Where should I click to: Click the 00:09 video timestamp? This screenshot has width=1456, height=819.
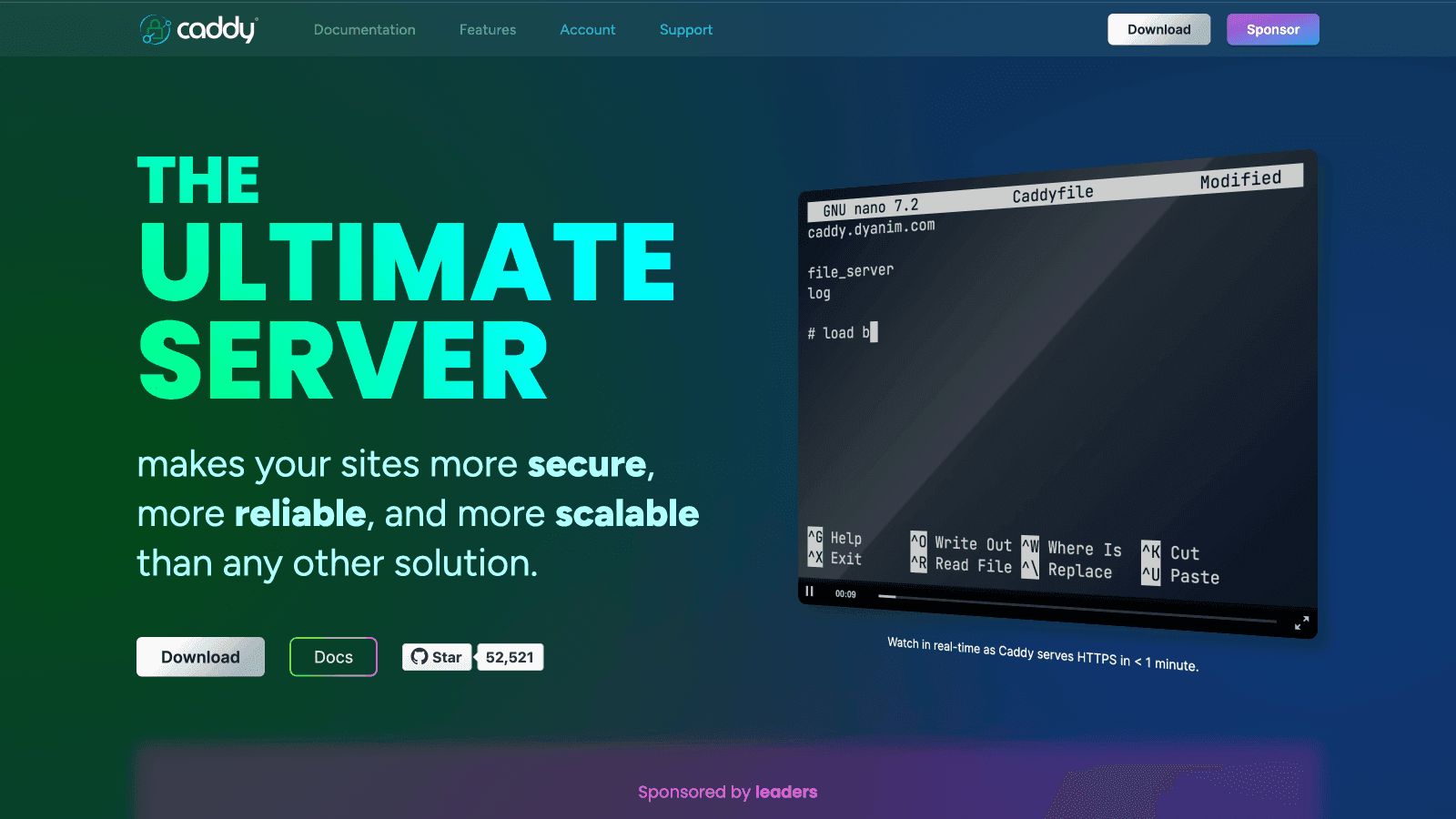tap(845, 594)
